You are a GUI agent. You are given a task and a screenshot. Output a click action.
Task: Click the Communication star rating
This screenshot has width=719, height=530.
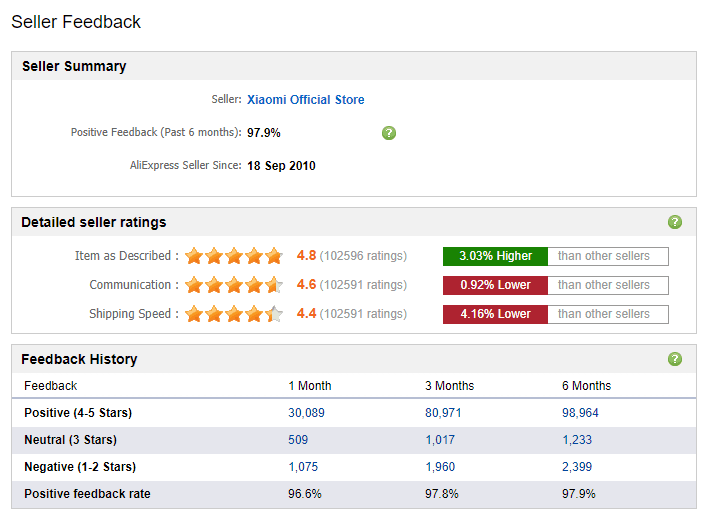pos(234,285)
